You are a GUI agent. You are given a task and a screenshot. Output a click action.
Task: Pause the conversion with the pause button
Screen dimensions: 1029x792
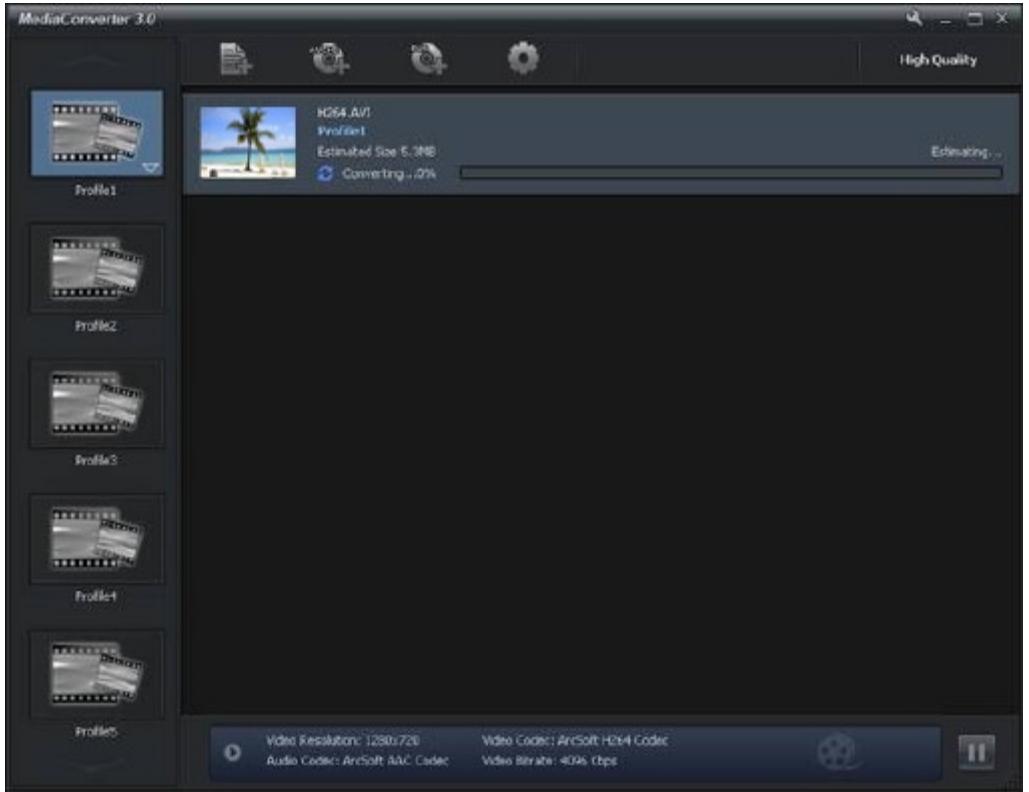(976, 752)
